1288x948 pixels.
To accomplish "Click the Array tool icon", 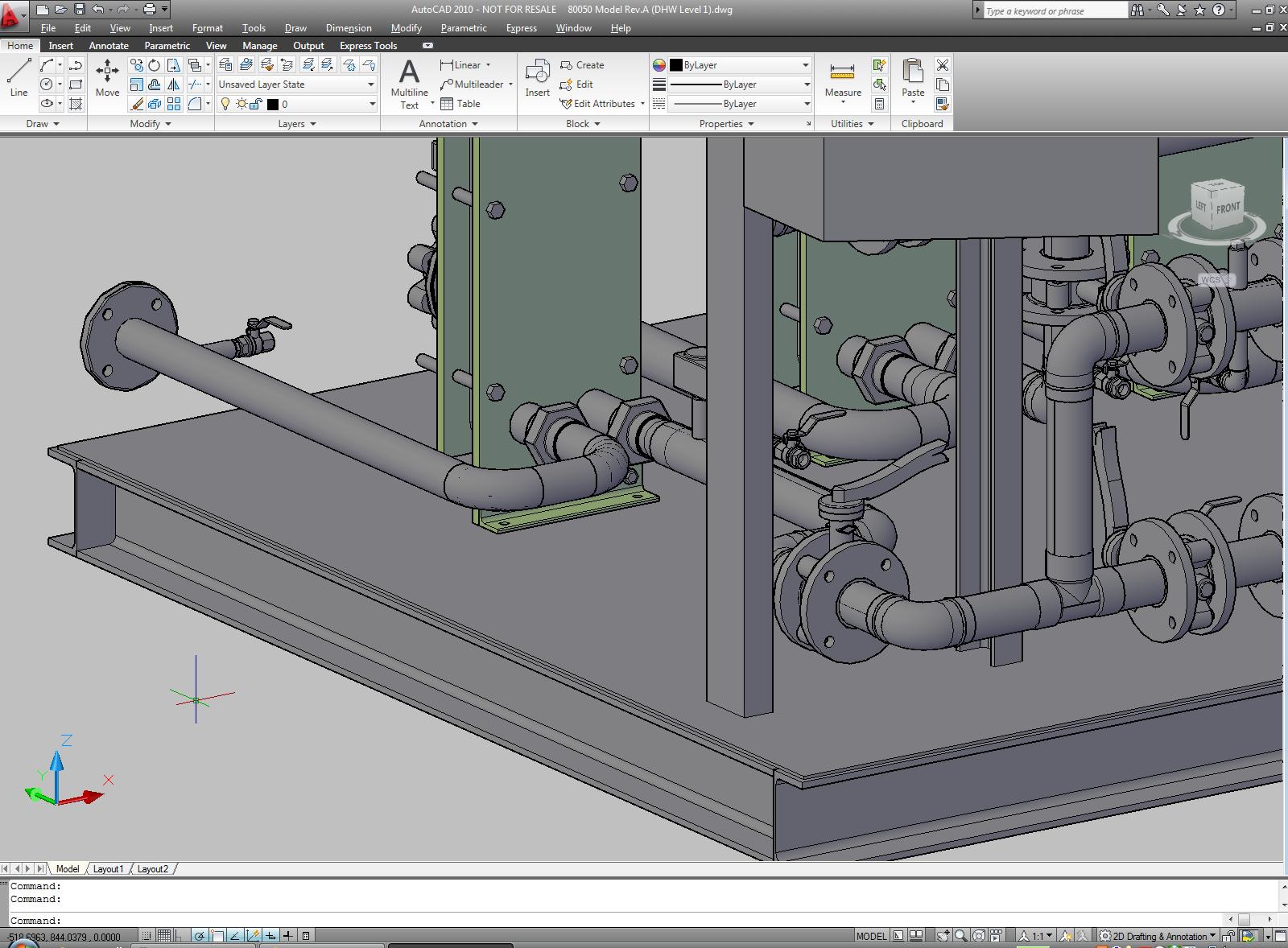I will point(173,104).
